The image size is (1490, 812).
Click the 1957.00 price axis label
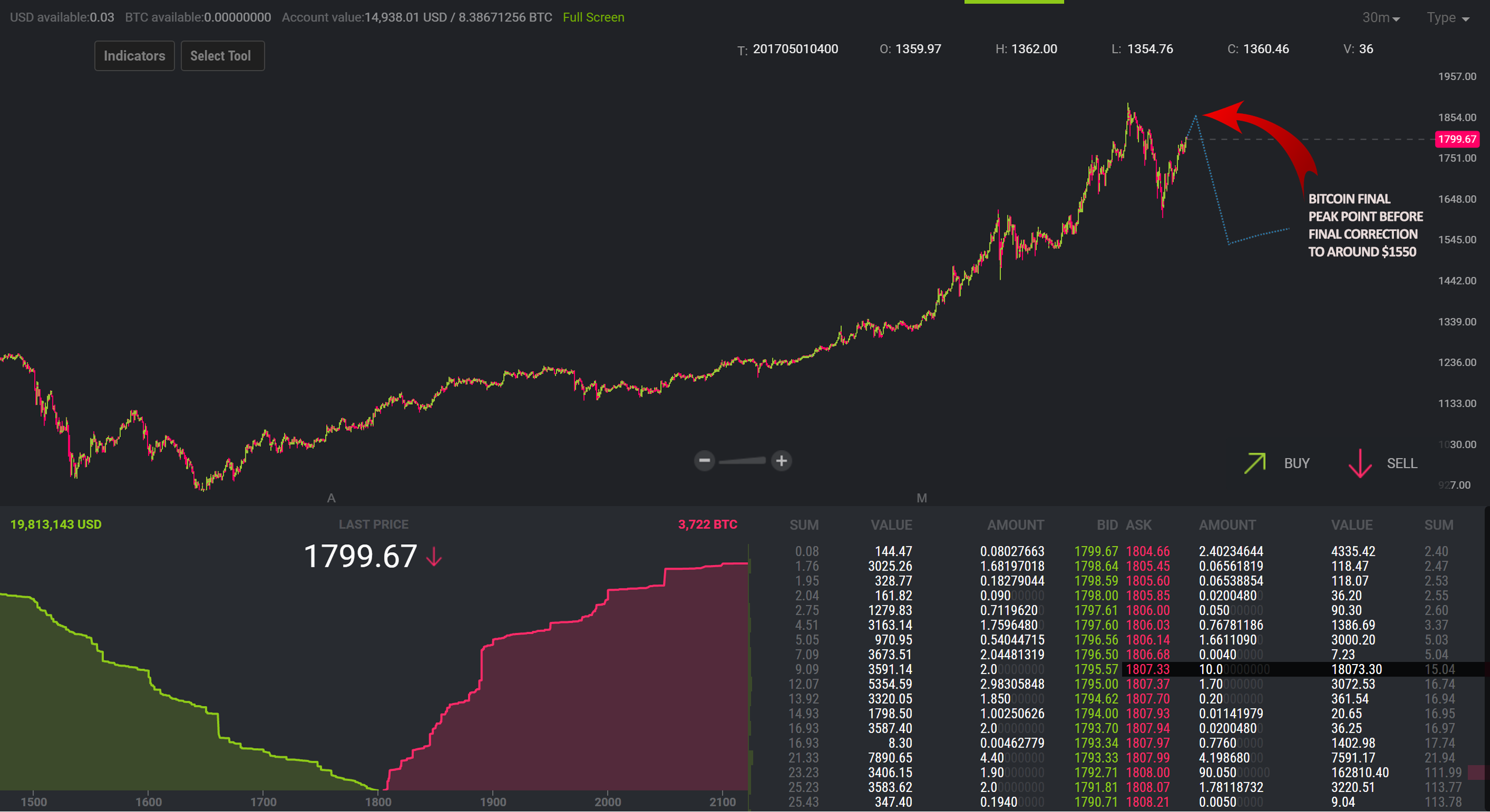click(x=1457, y=76)
